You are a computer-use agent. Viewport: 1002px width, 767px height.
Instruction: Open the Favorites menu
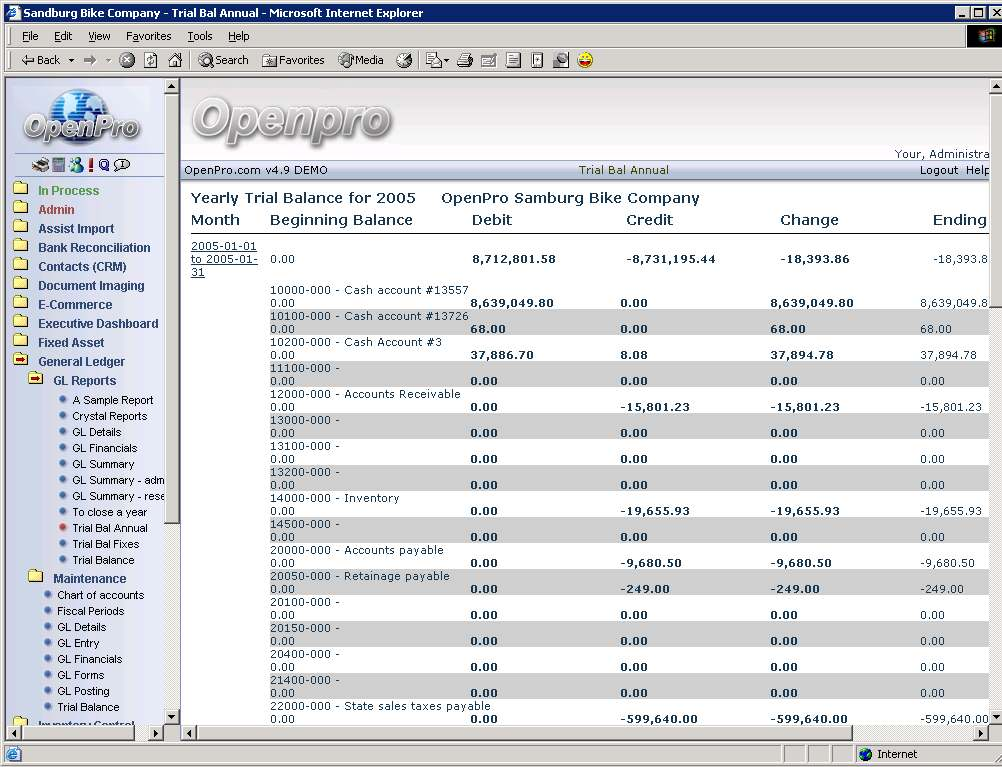click(148, 36)
